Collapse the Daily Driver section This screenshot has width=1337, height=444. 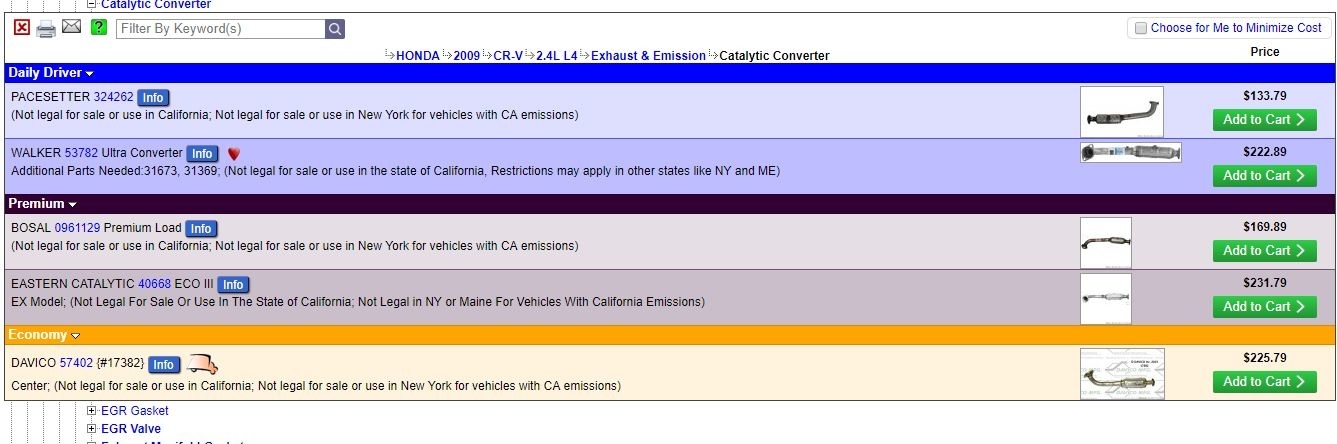tap(89, 73)
